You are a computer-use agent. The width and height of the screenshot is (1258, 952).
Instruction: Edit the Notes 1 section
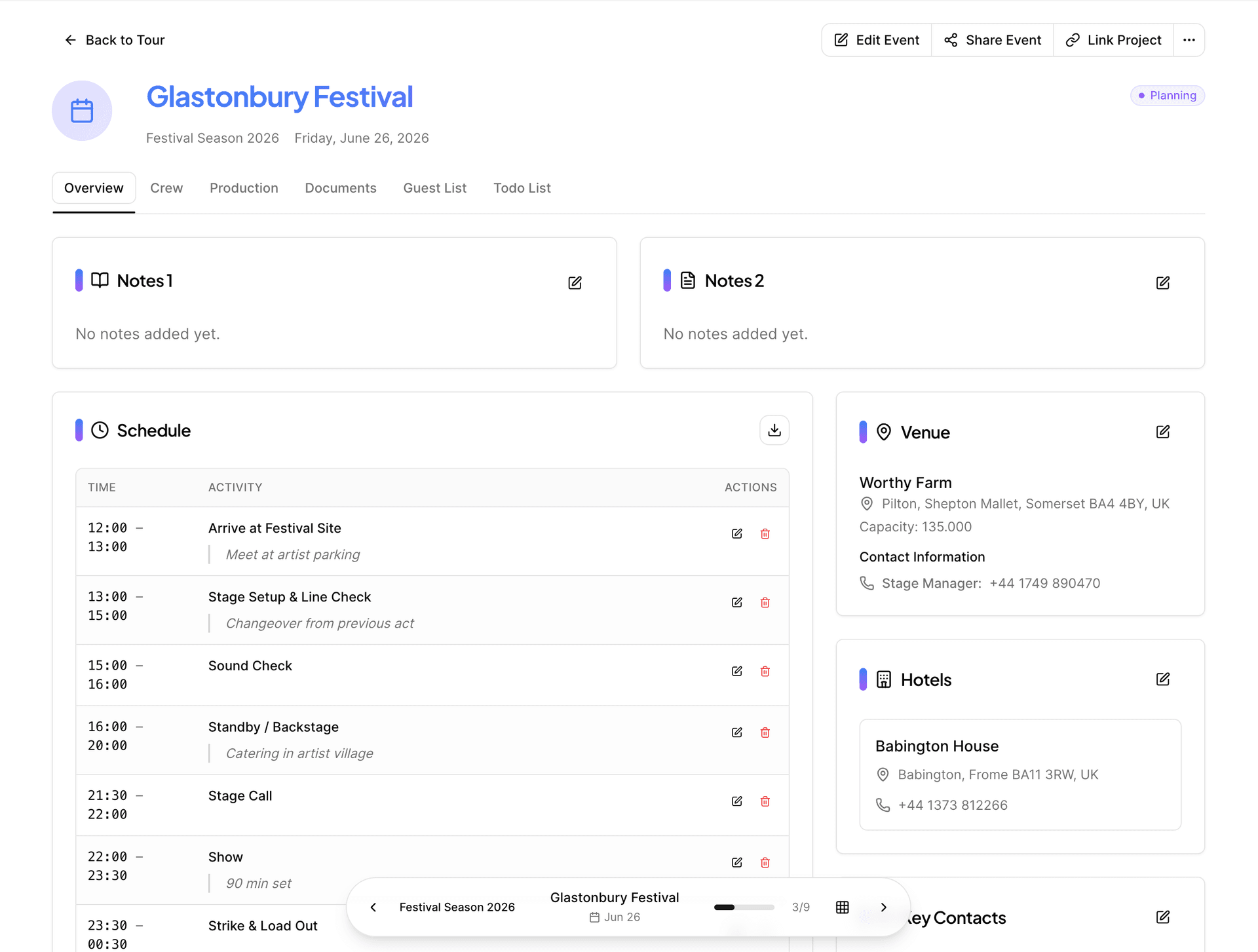[x=575, y=282]
